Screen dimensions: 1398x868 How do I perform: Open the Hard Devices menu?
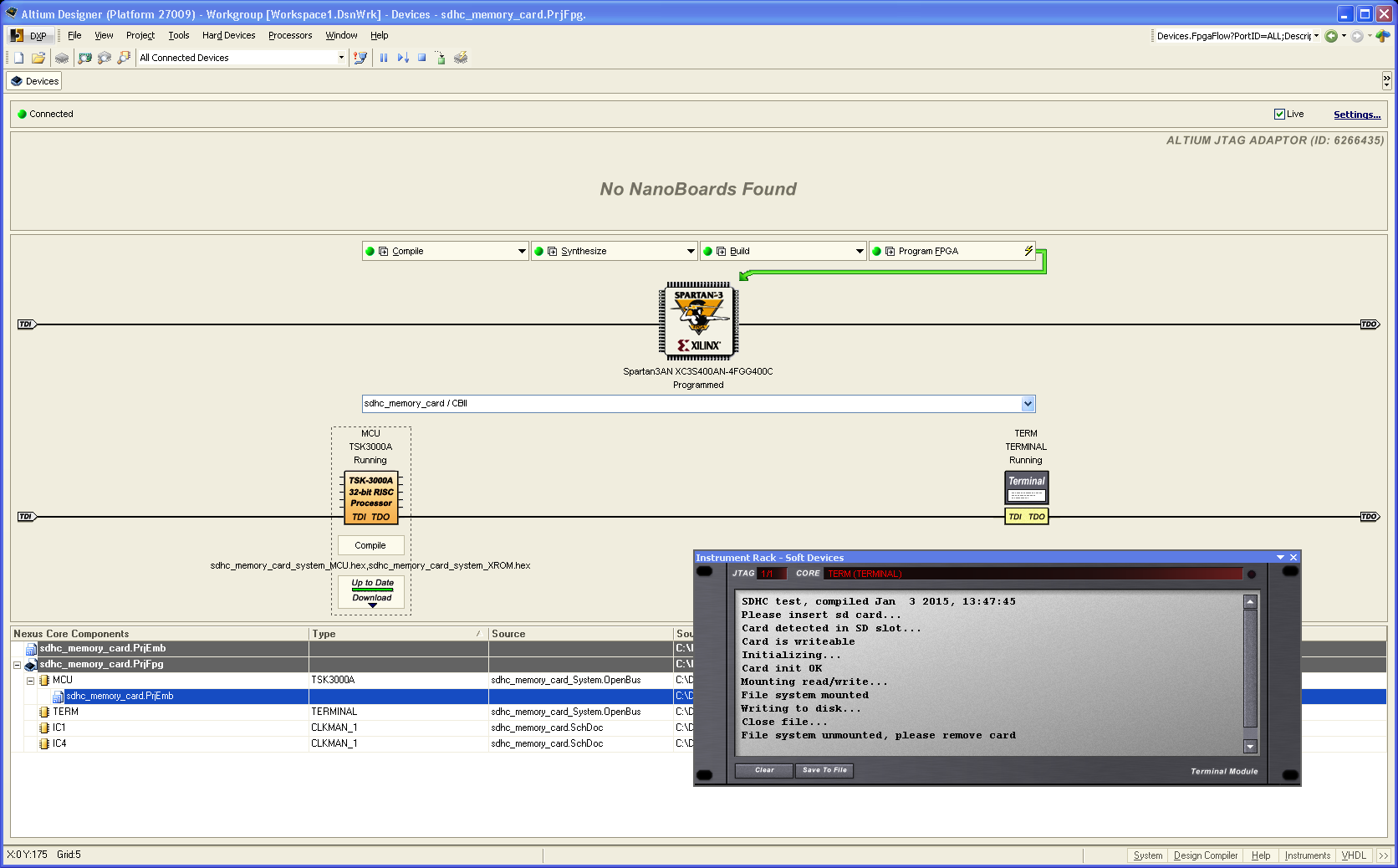[228, 35]
